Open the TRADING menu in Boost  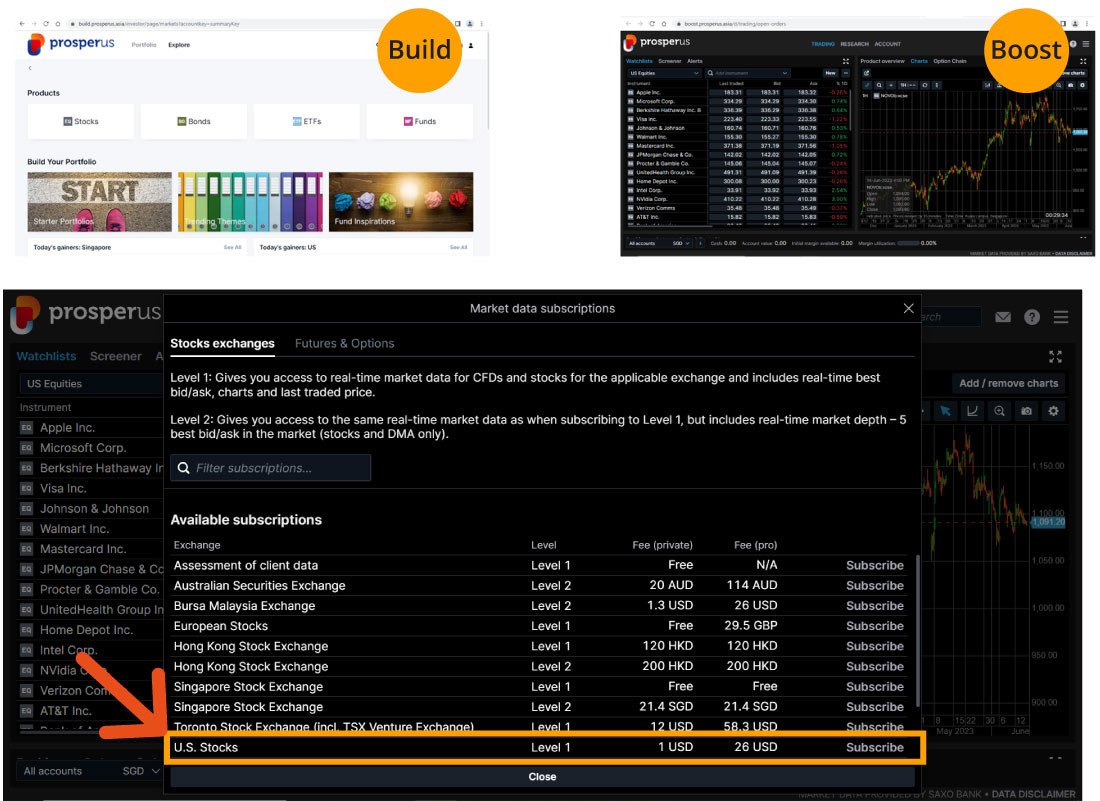pos(823,44)
